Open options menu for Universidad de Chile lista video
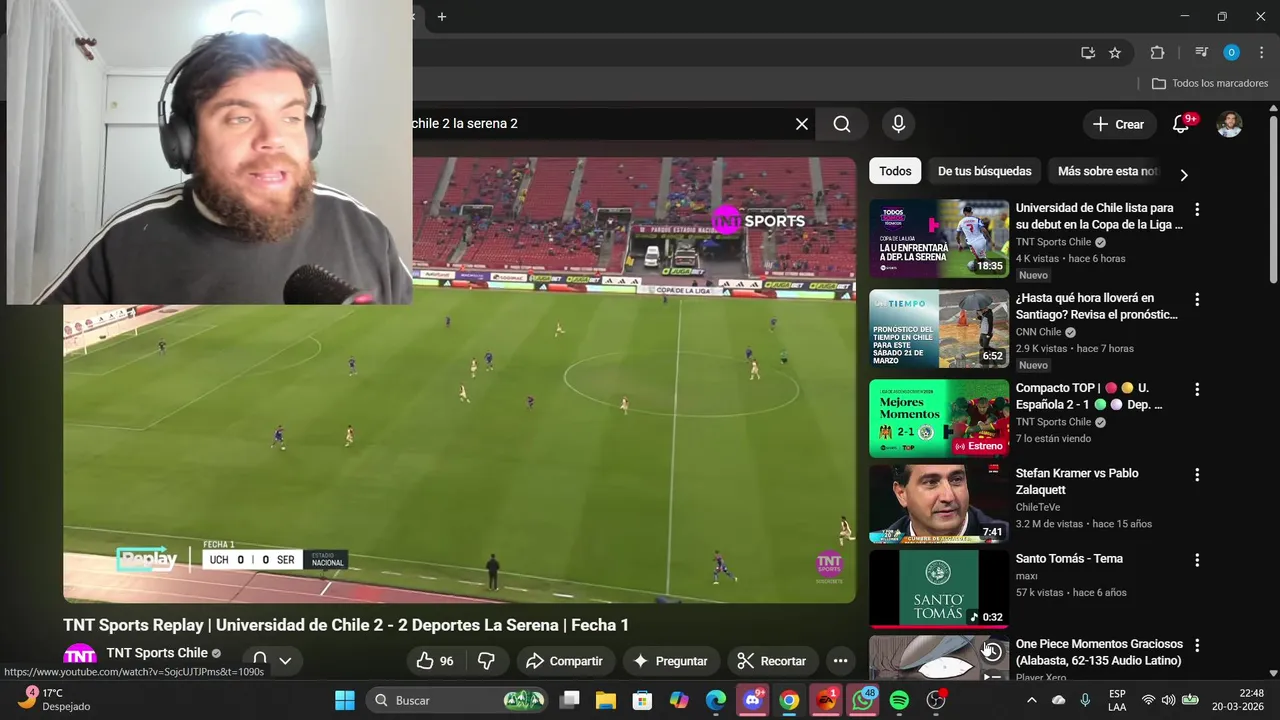The height and width of the screenshot is (720, 1280). coord(1197,210)
